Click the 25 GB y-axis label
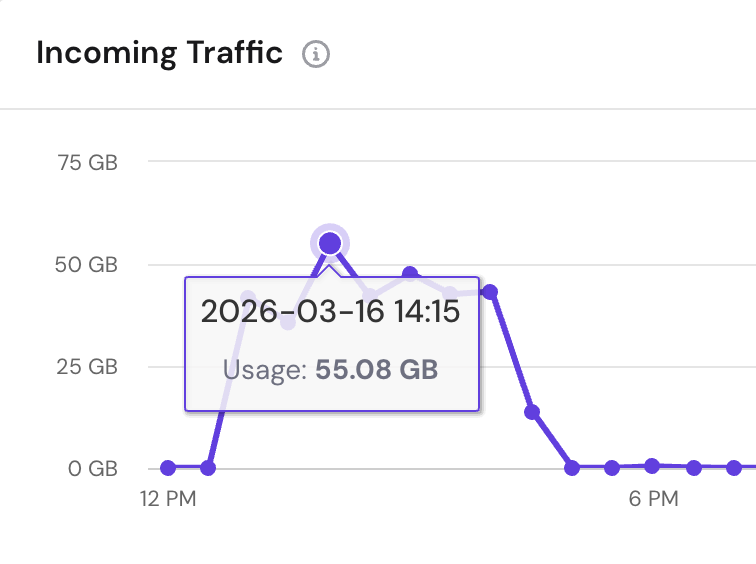 click(89, 366)
